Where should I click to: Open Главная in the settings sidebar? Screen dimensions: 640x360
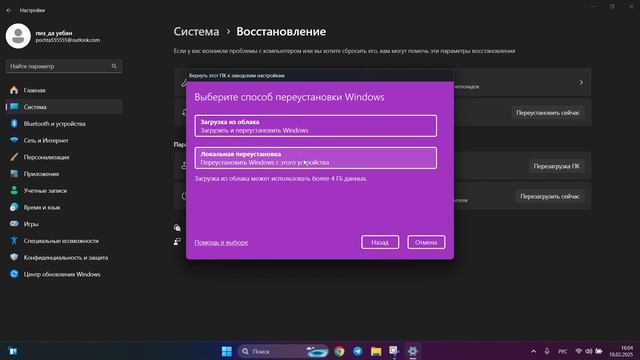point(64,90)
